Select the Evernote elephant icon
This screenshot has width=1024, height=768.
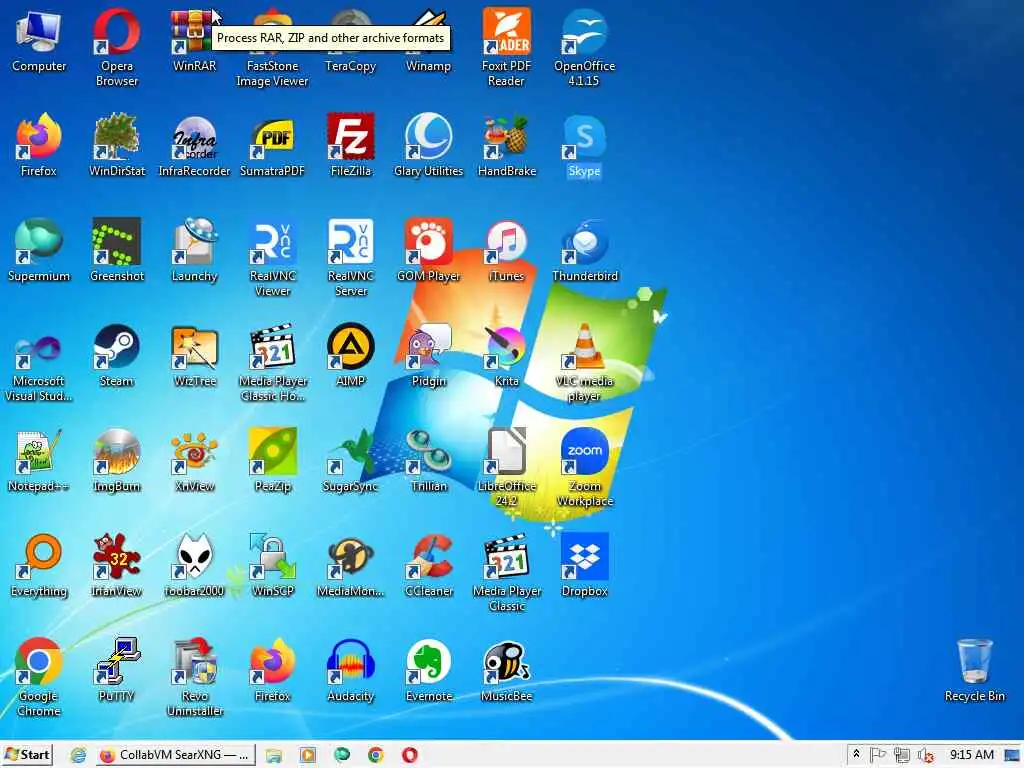(428, 671)
